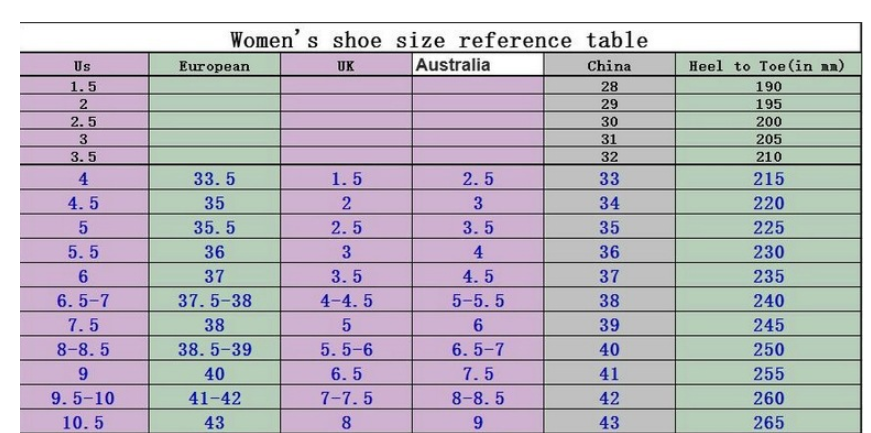The image size is (871, 433).
Task: Click the UK column header
Action: [346, 66]
